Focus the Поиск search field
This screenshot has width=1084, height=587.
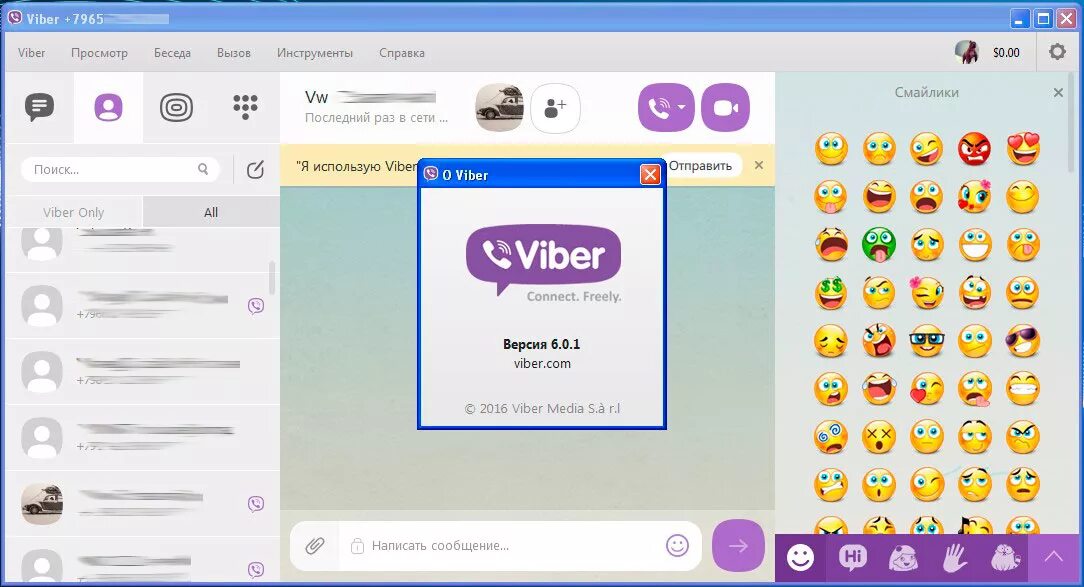(x=120, y=169)
